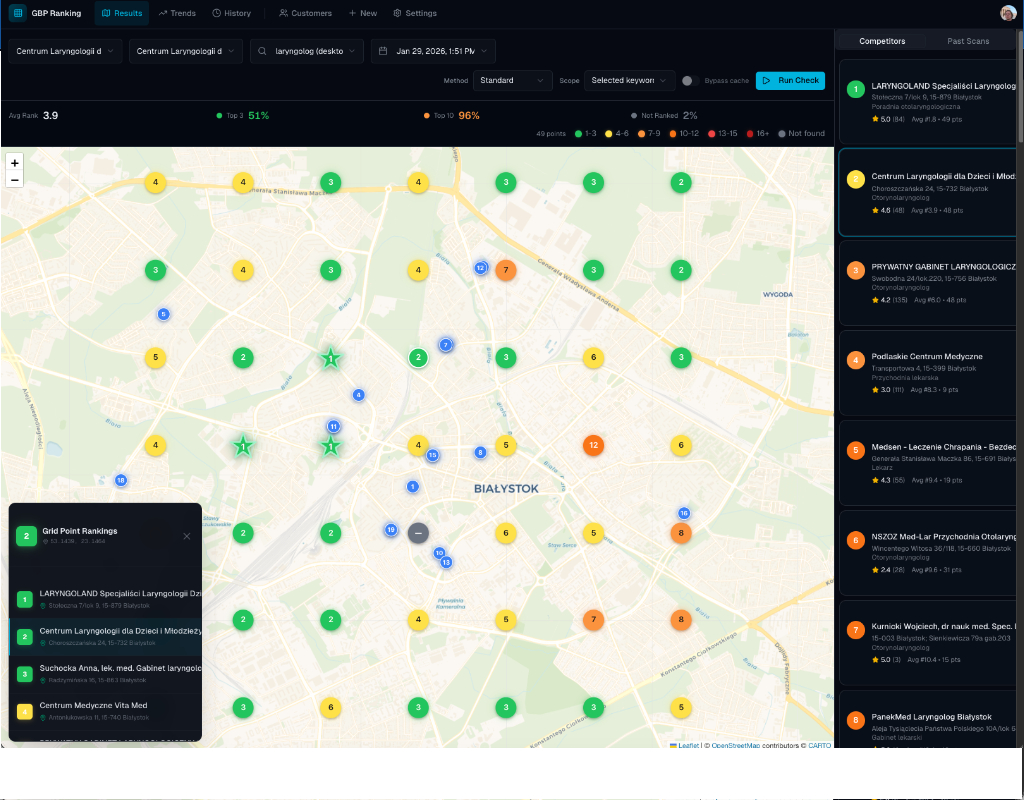Click the blue competitor marker numbered 8
This screenshot has width=1024, height=800.
(480, 453)
